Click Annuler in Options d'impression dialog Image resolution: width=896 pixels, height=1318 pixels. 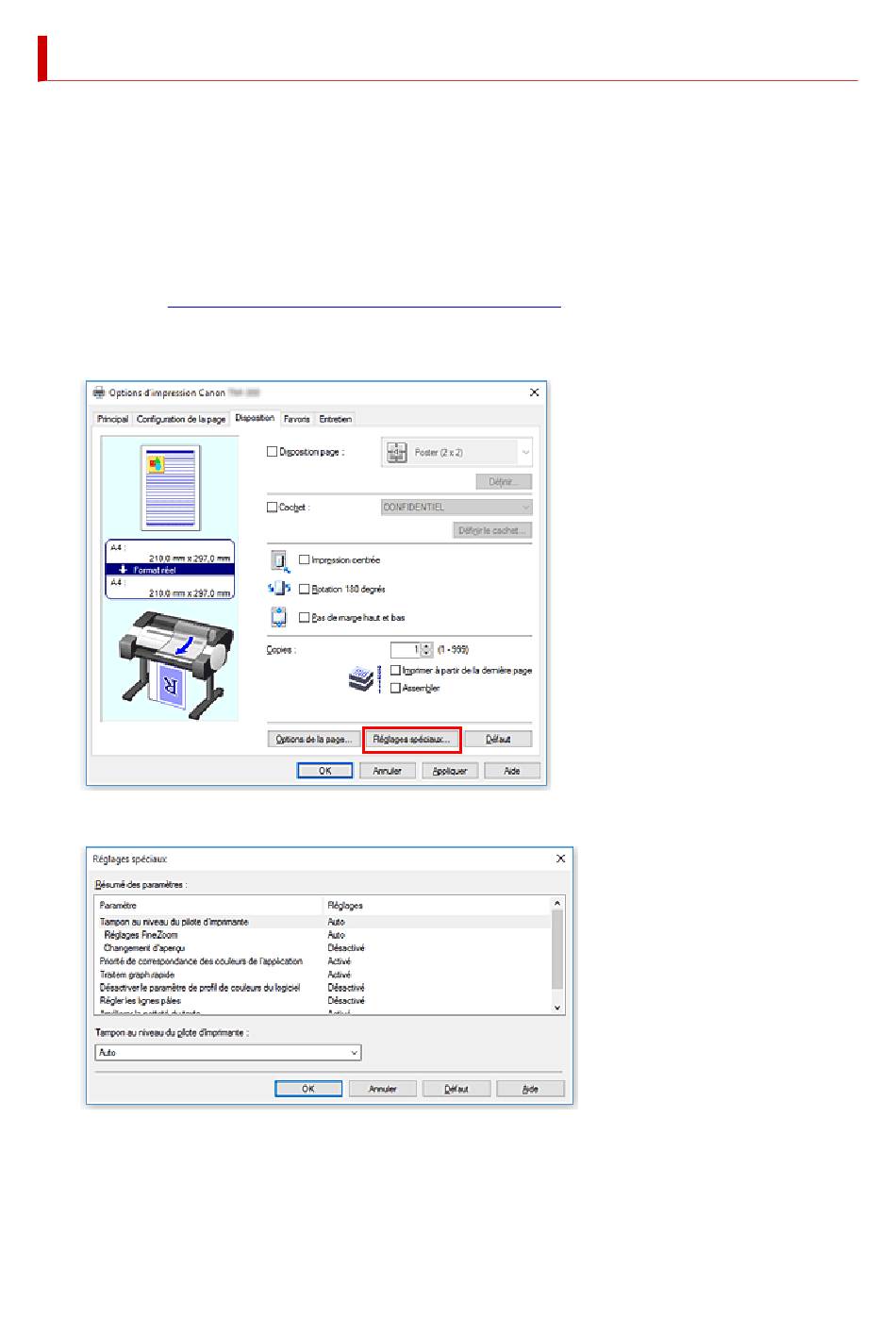pyautogui.click(x=388, y=772)
